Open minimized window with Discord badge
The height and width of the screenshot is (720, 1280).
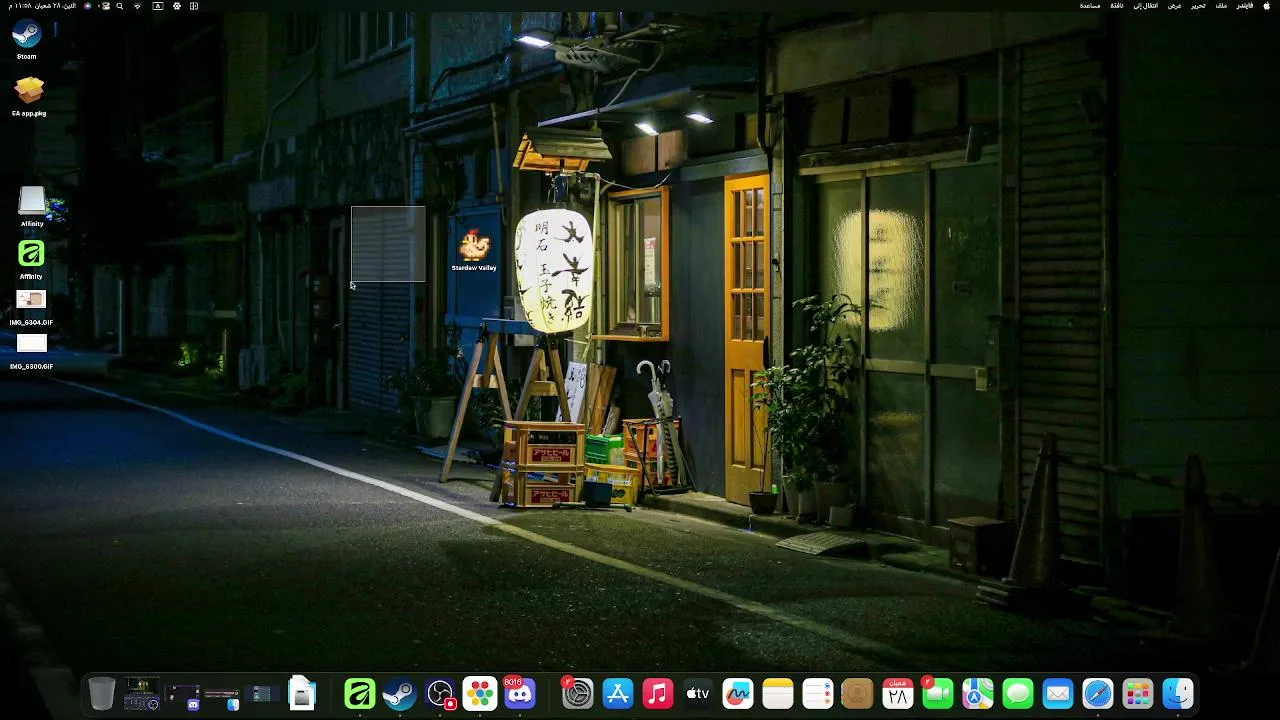pos(181,695)
